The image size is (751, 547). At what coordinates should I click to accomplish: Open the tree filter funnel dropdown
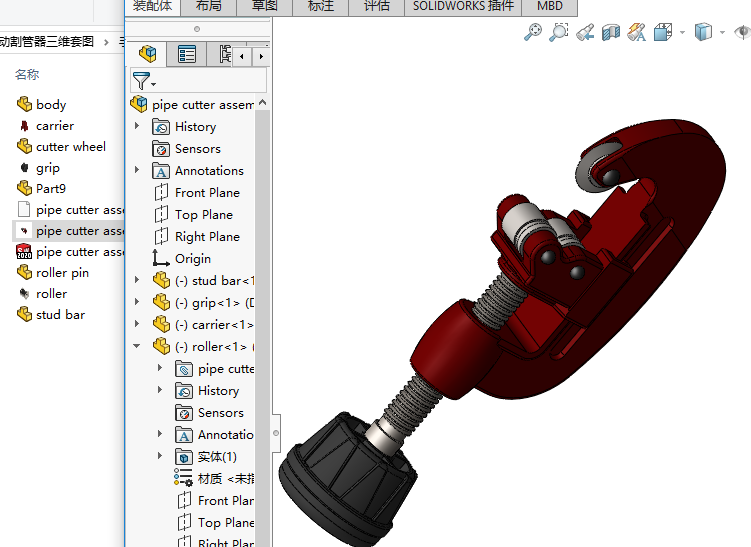click(144, 81)
